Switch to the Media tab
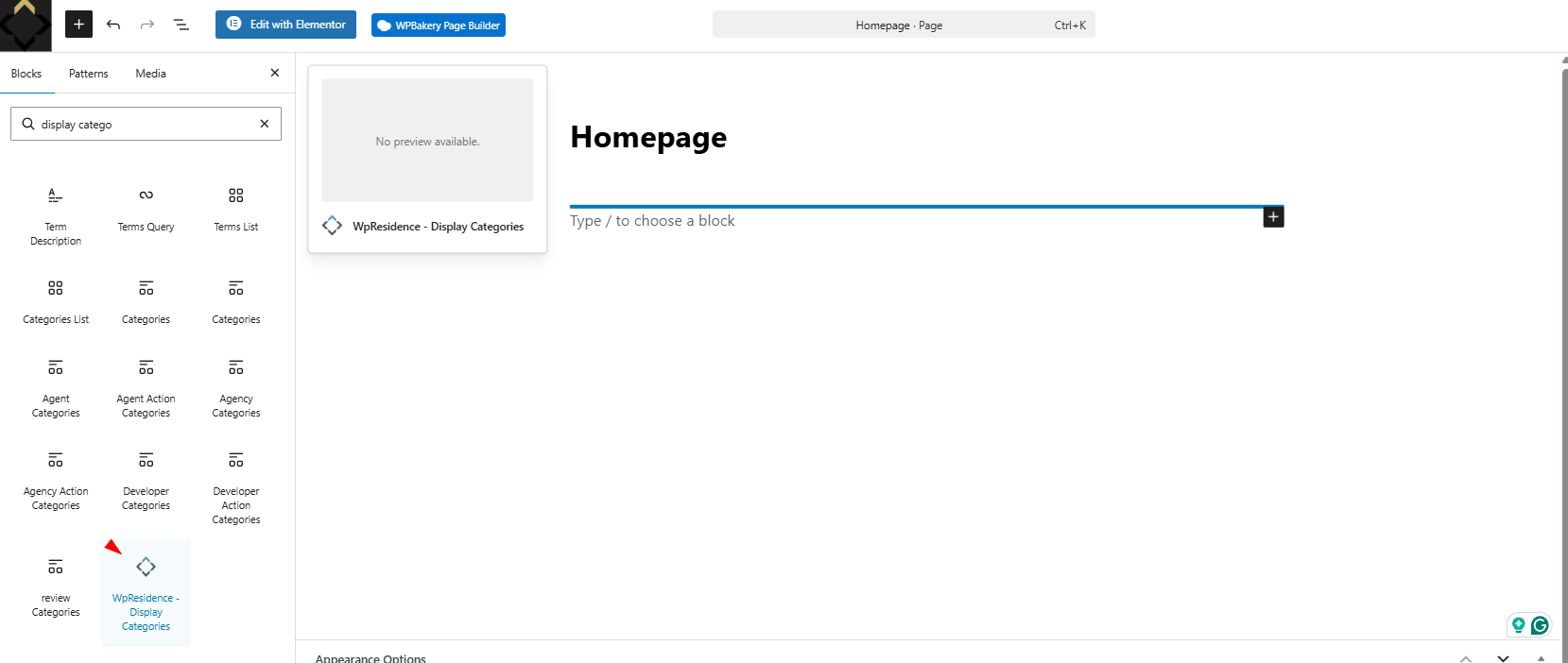The width and height of the screenshot is (1568, 663). click(x=150, y=74)
